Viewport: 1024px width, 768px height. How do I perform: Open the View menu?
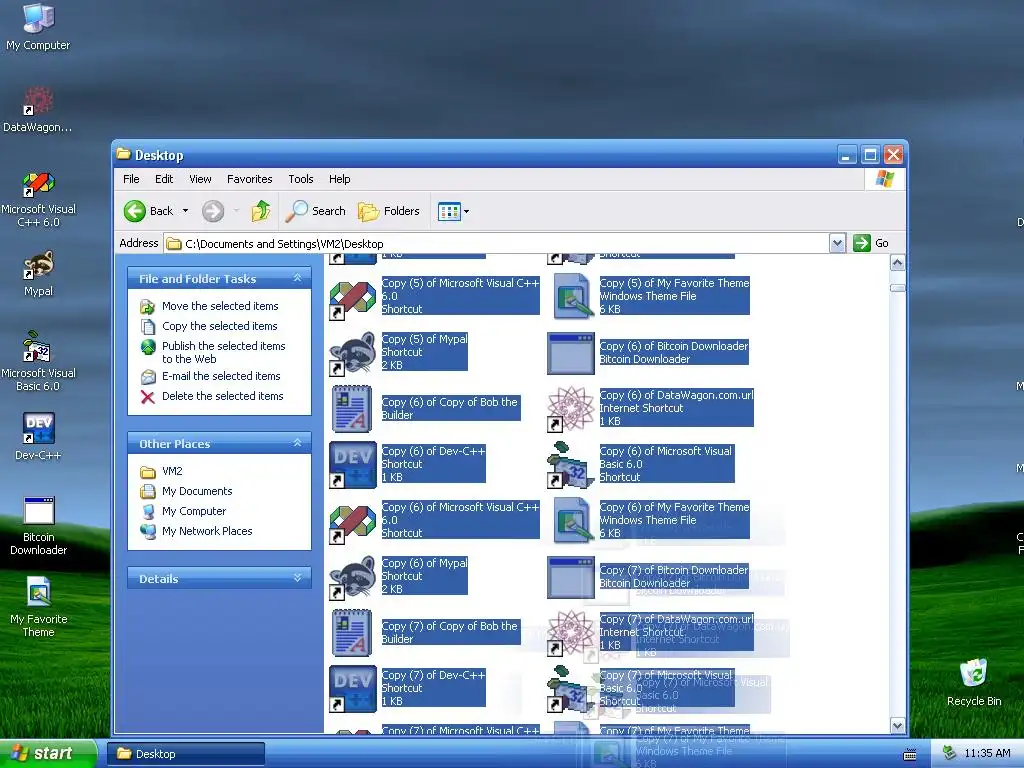(200, 179)
